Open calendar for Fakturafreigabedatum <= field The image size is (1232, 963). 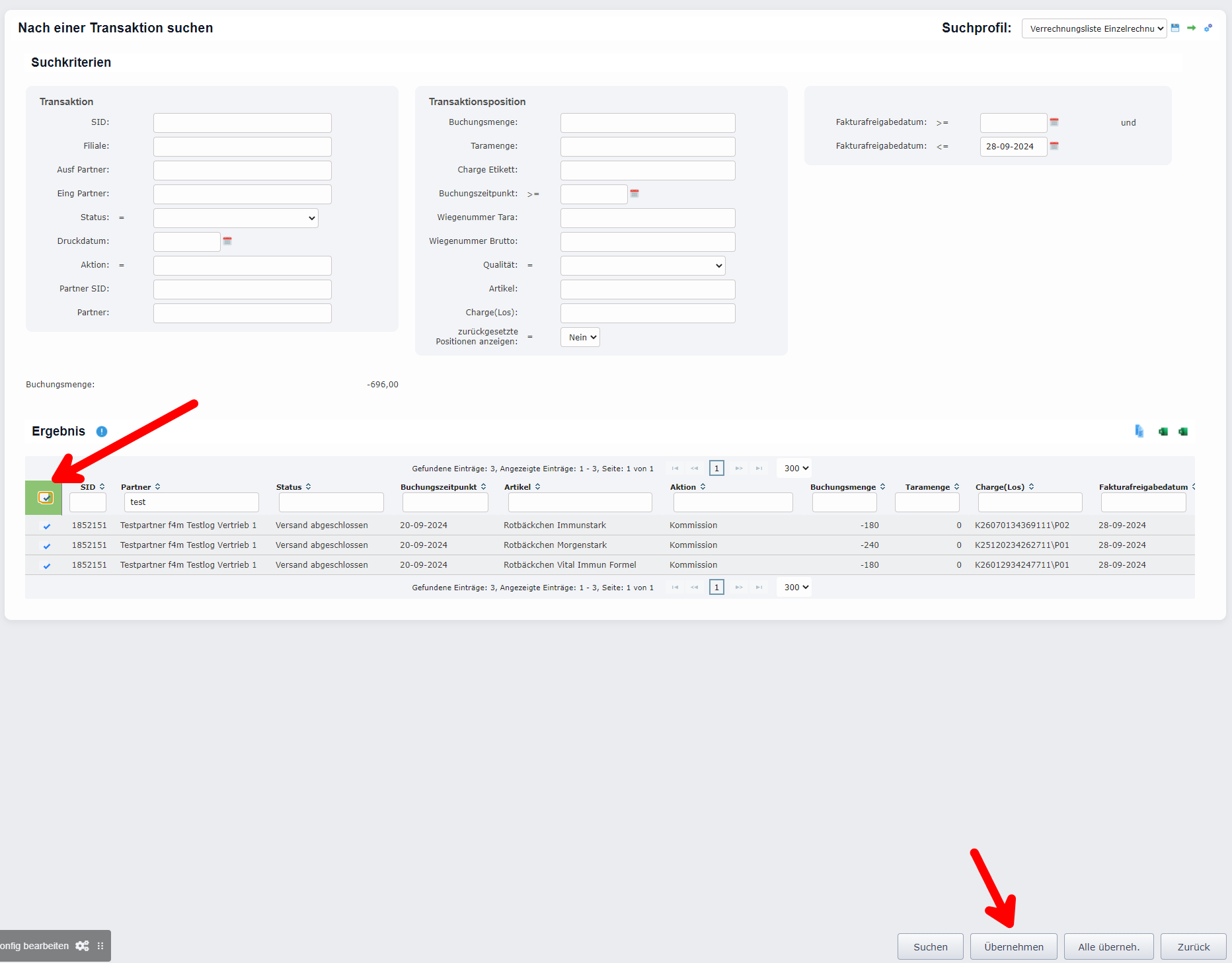point(1054,146)
